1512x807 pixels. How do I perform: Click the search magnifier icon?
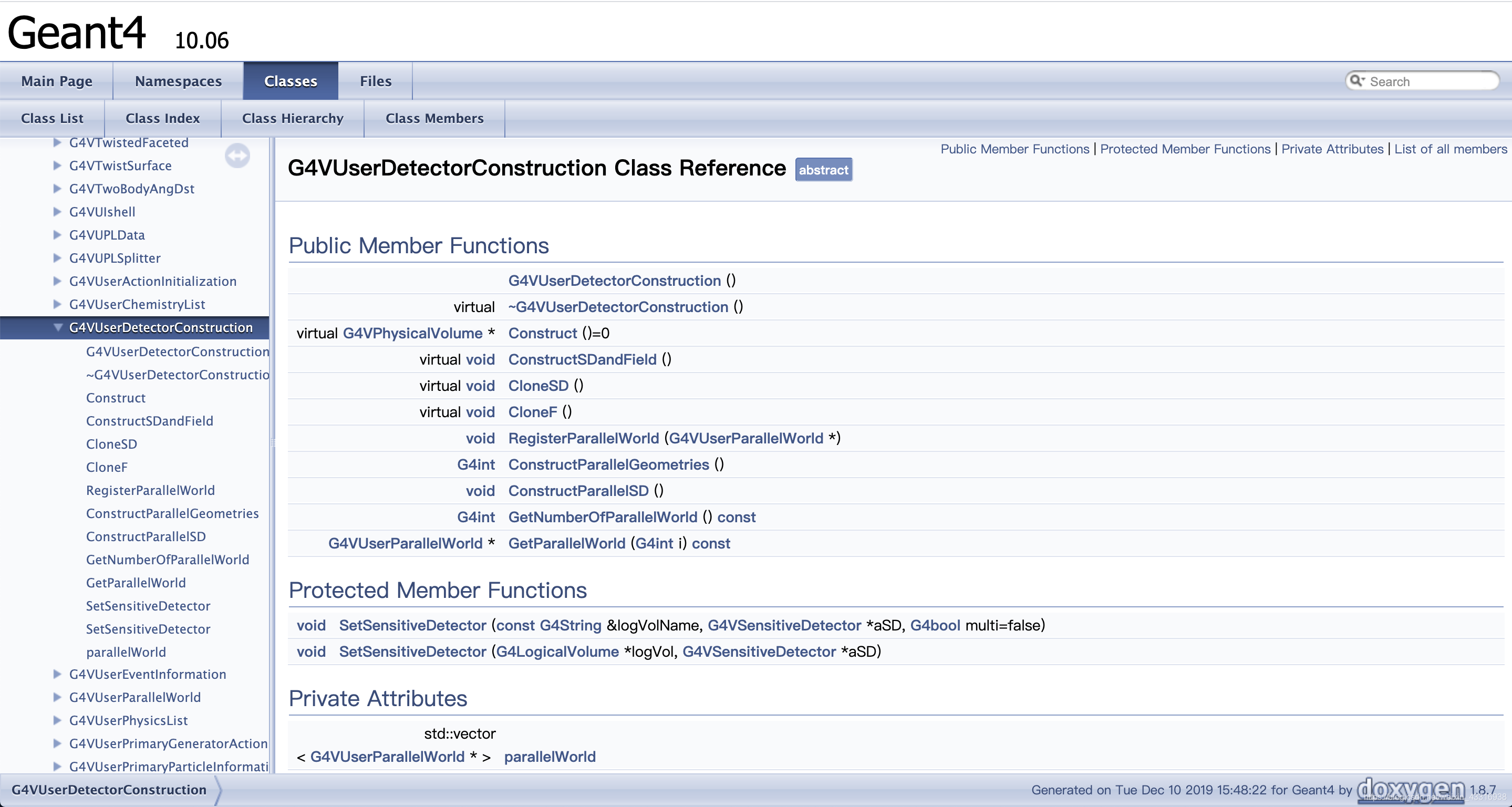[x=1356, y=81]
